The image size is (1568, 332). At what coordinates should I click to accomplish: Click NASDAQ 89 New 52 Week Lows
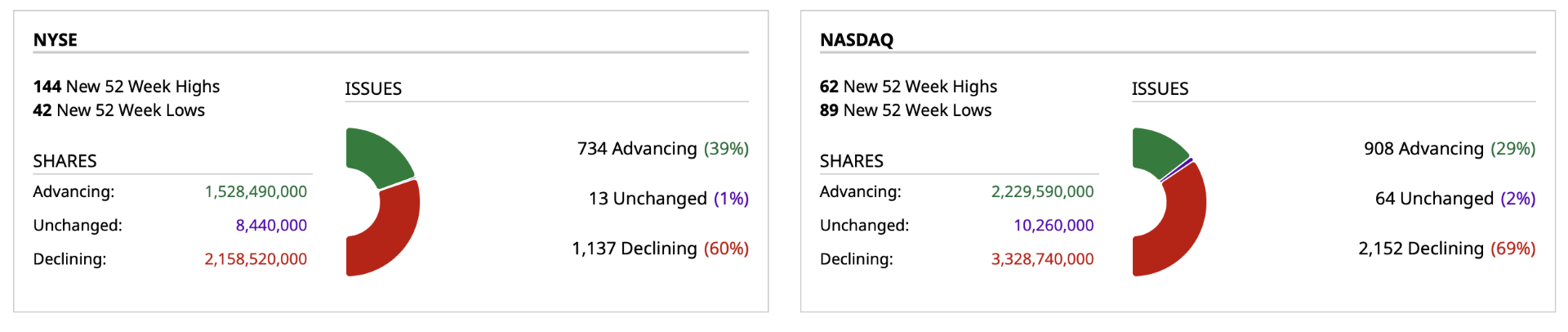[906, 110]
